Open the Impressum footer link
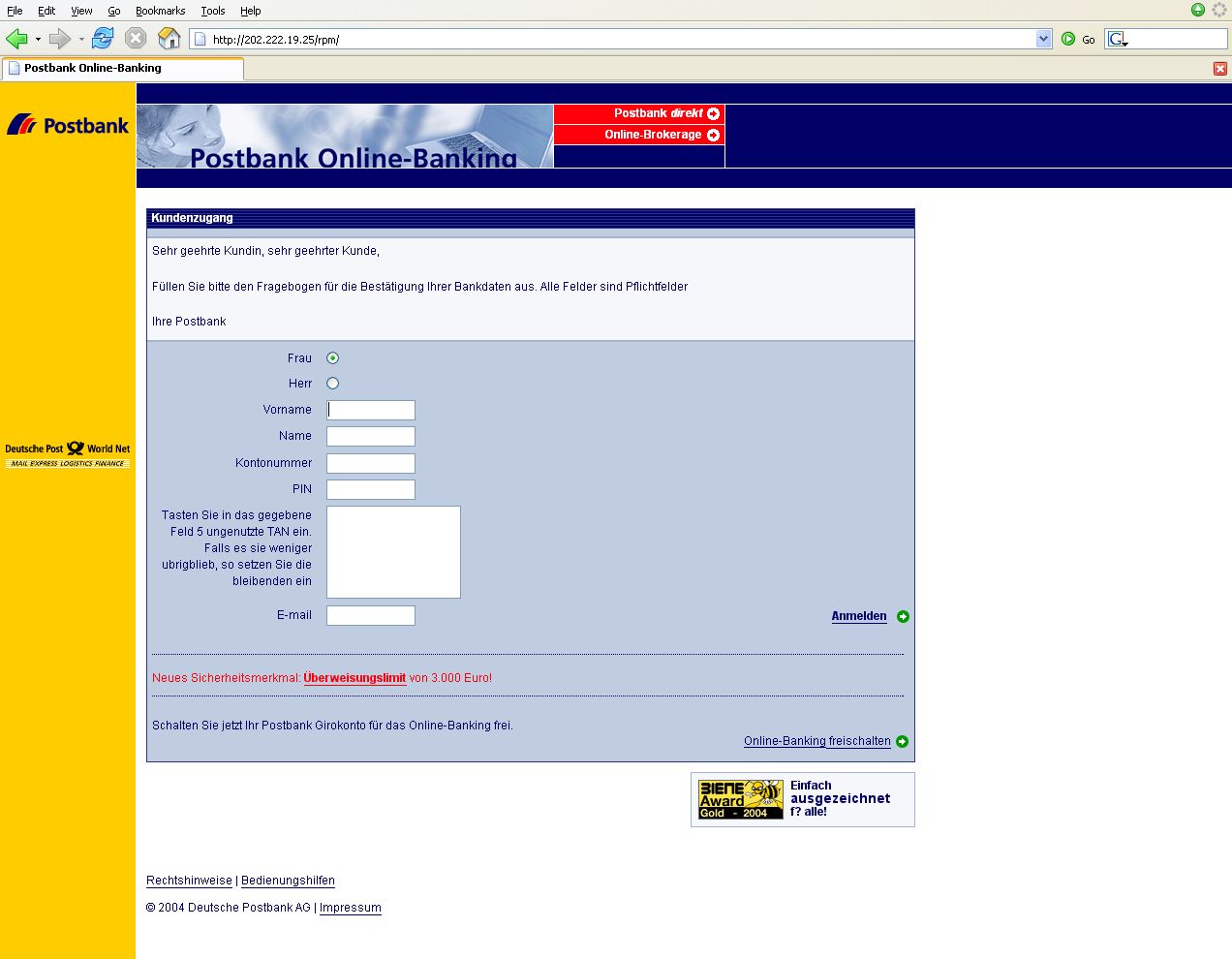Screen dimensions: 1232x959 351,908
